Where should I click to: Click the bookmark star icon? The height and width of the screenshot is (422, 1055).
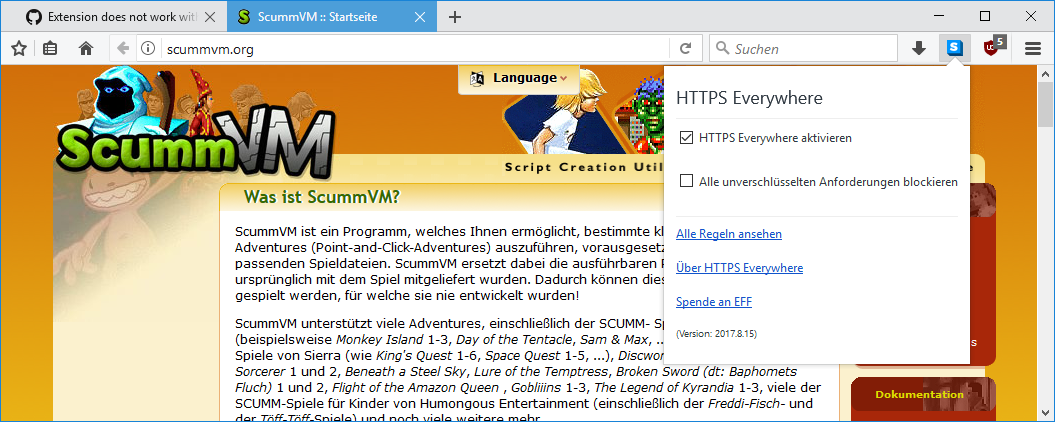[19, 48]
